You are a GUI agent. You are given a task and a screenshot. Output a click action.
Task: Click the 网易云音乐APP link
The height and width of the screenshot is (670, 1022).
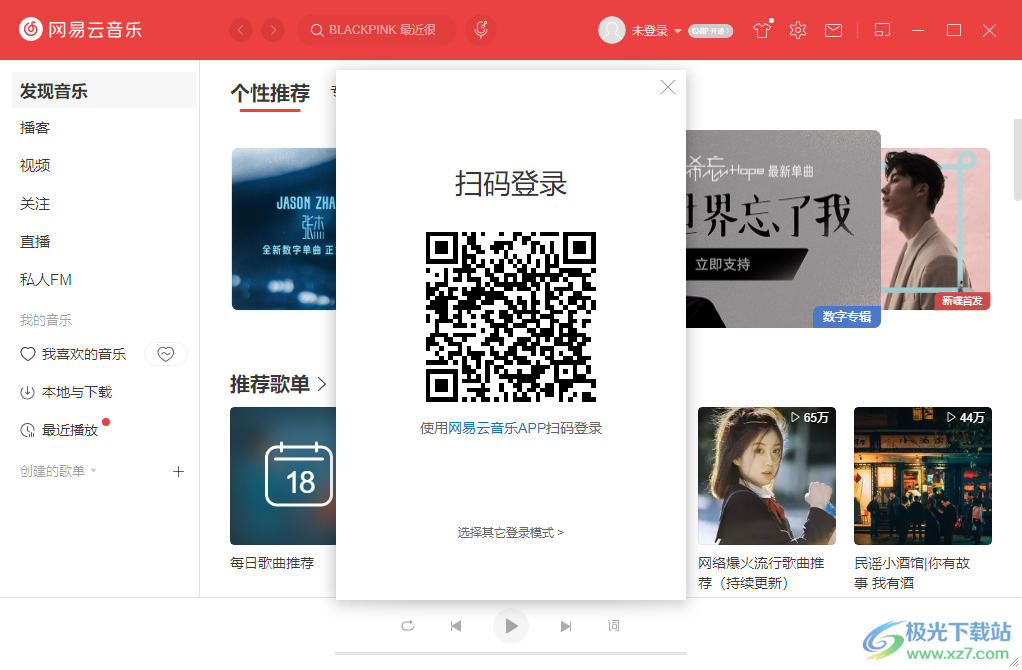point(497,428)
